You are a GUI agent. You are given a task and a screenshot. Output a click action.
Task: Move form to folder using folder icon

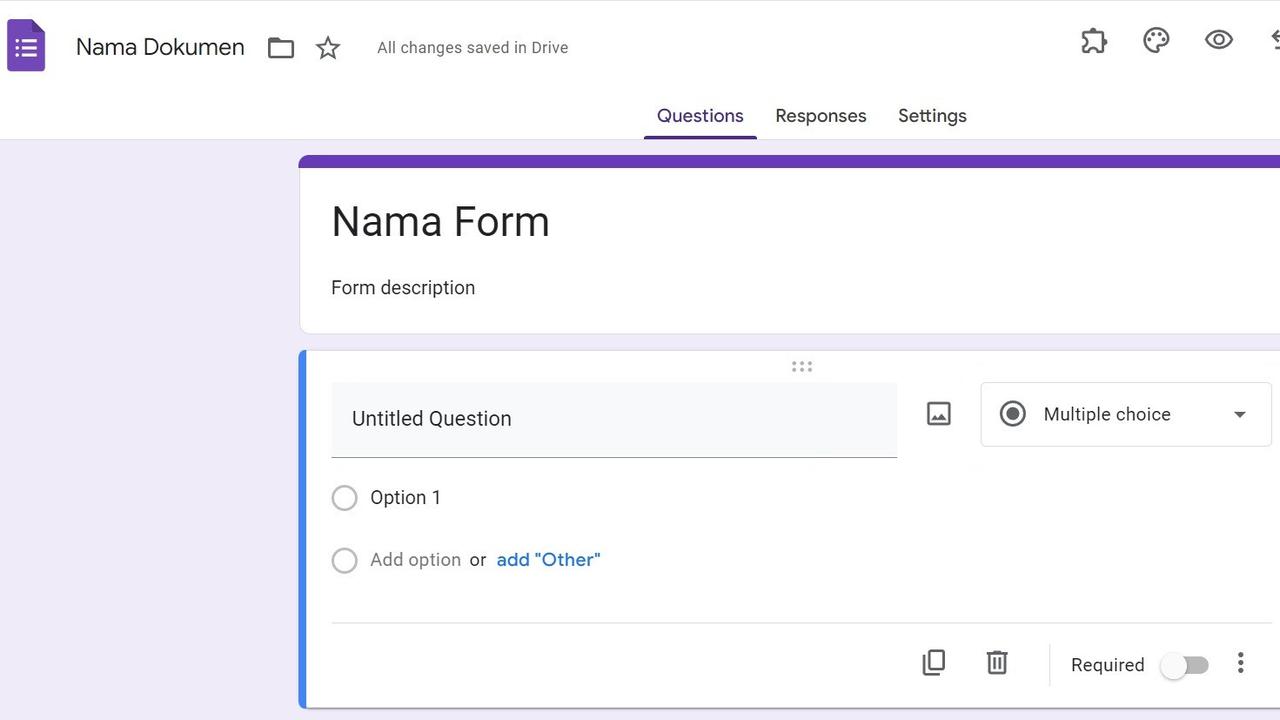point(280,47)
